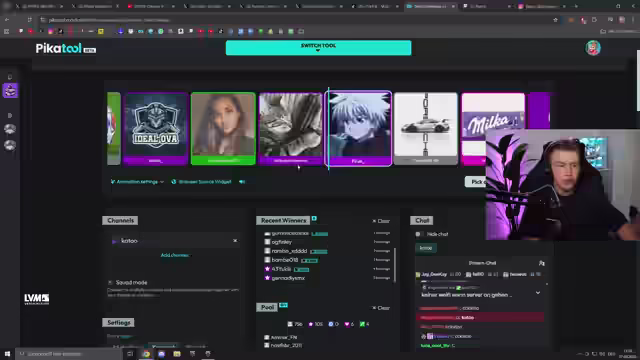Image resolution: width=640 pixels, height=360 pixels.
Task: Open Chrome from the Windows taskbar
Action: [x=146, y=354]
